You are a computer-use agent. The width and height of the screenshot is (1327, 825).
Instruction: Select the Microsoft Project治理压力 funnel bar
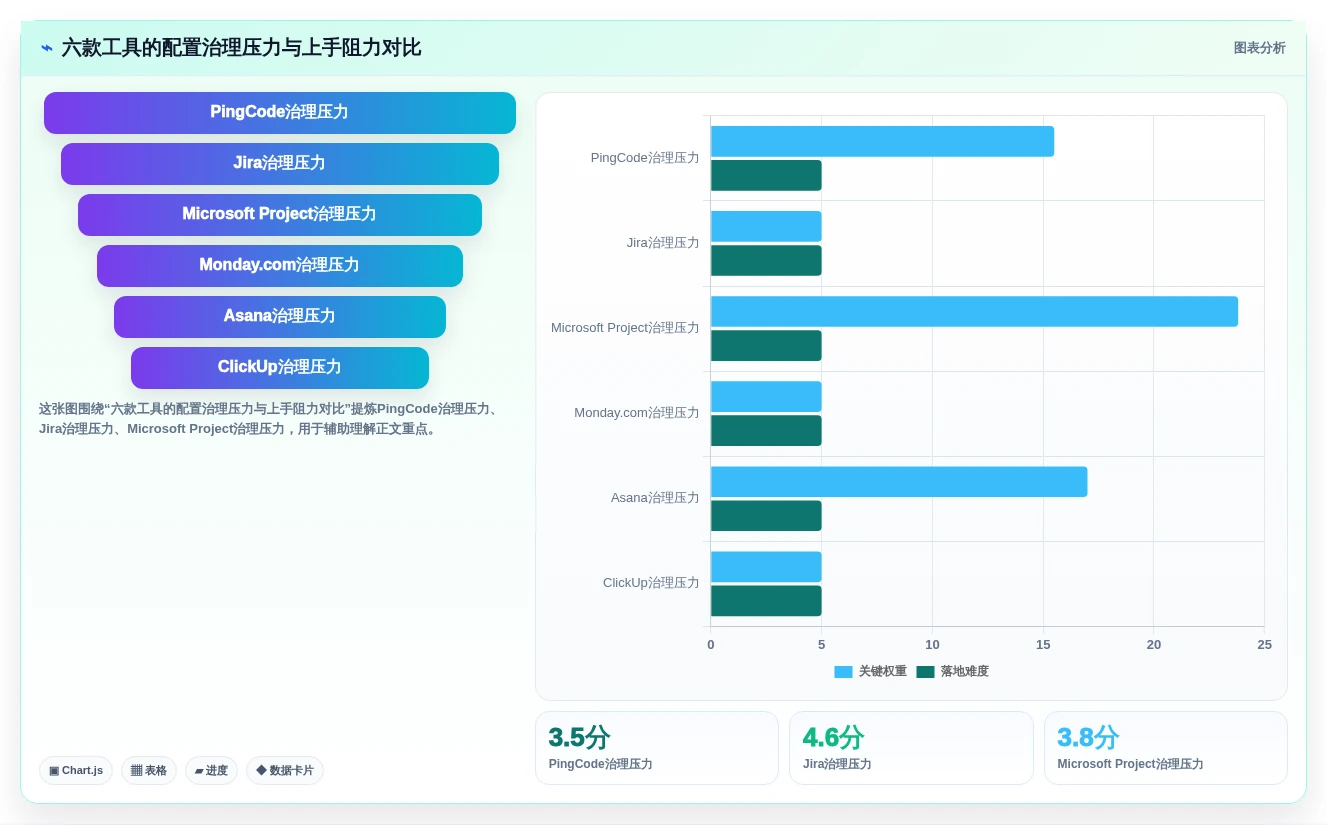[280, 215]
